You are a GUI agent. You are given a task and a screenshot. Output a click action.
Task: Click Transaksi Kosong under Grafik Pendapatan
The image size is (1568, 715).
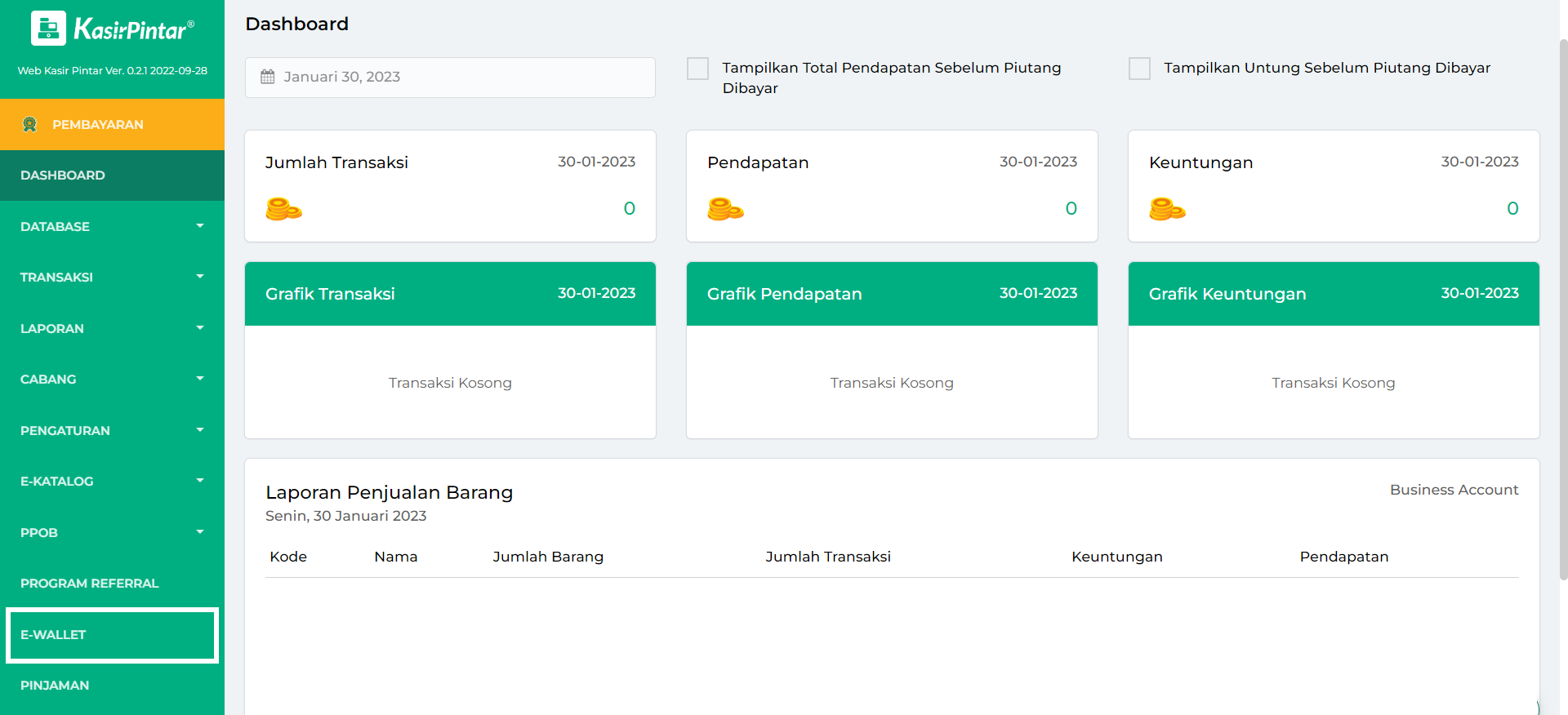892,383
